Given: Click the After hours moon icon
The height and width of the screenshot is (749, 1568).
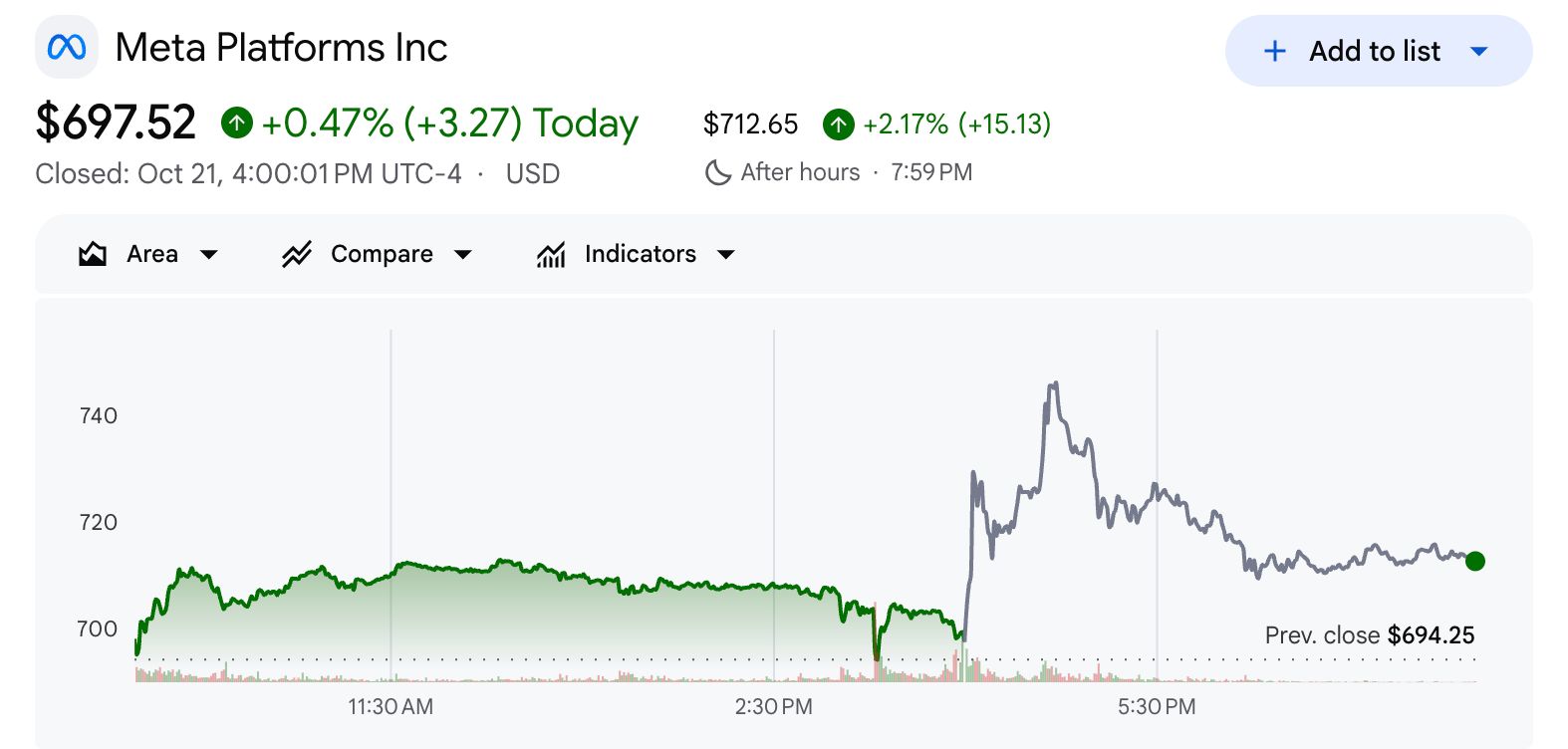Looking at the screenshot, I should [x=717, y=172].
